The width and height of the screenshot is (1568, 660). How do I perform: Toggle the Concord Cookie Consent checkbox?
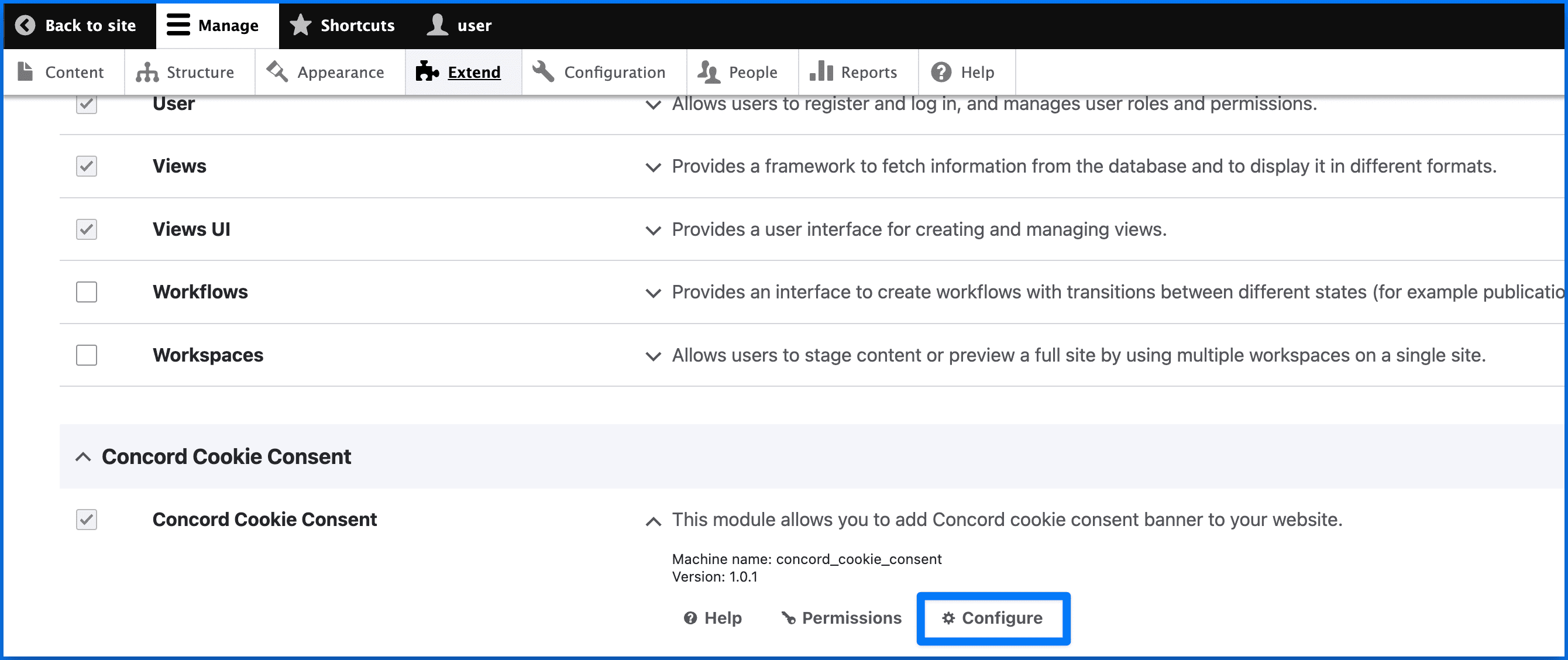tap(87, 520)
